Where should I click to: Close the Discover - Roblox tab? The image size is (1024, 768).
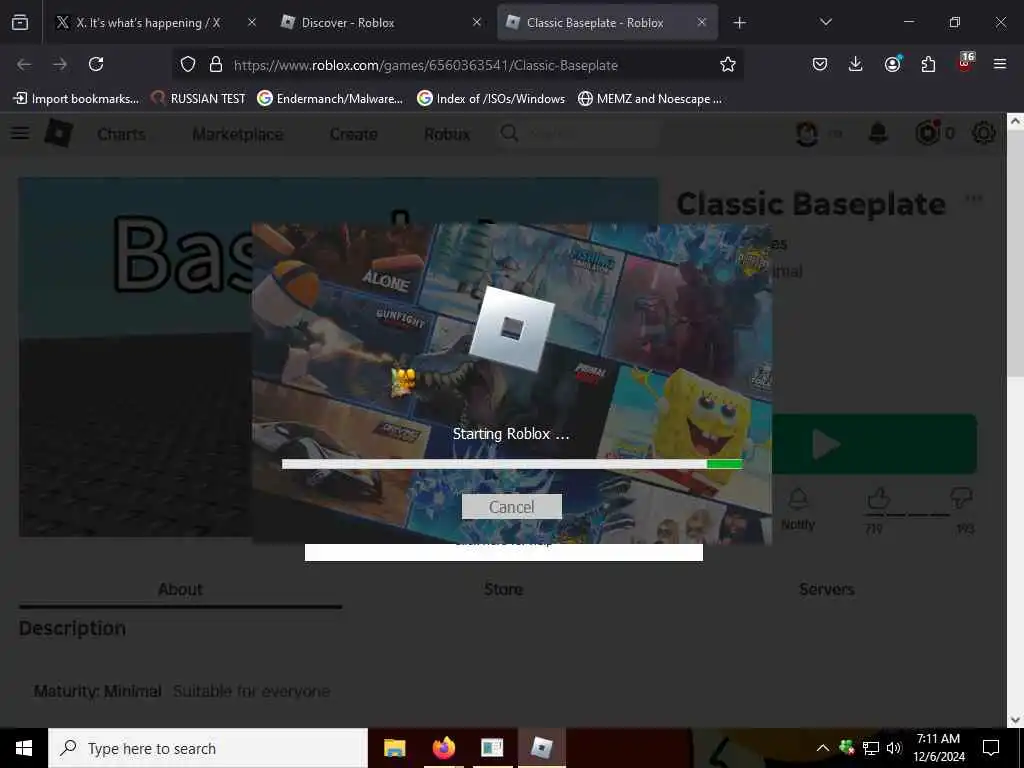477,22
